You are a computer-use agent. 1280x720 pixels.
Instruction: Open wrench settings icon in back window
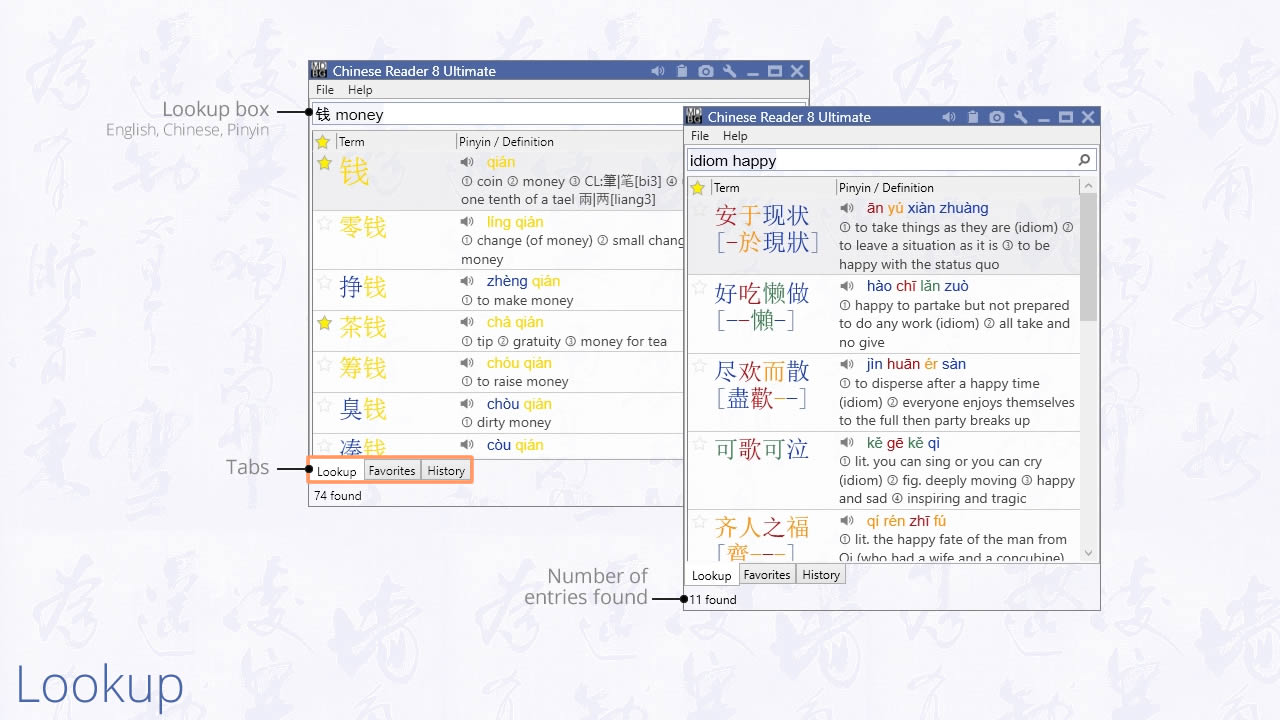point(730,71)
